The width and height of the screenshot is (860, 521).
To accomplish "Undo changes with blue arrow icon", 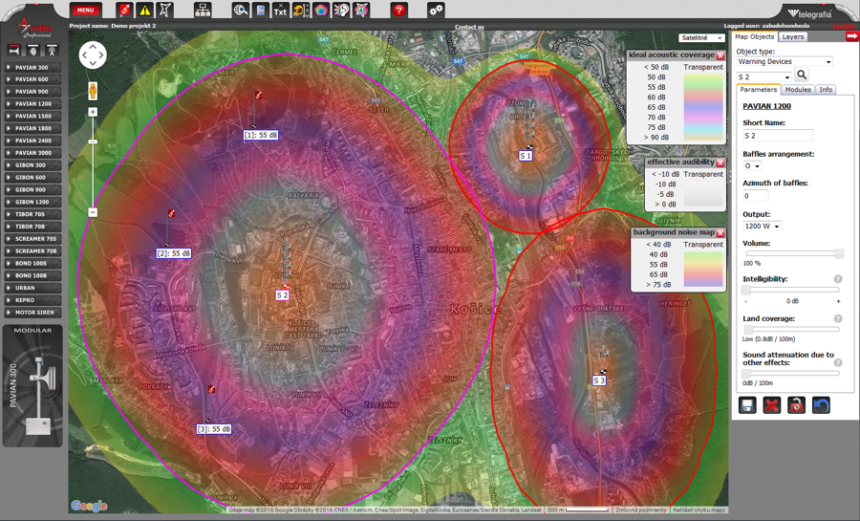I will [821, 405].
